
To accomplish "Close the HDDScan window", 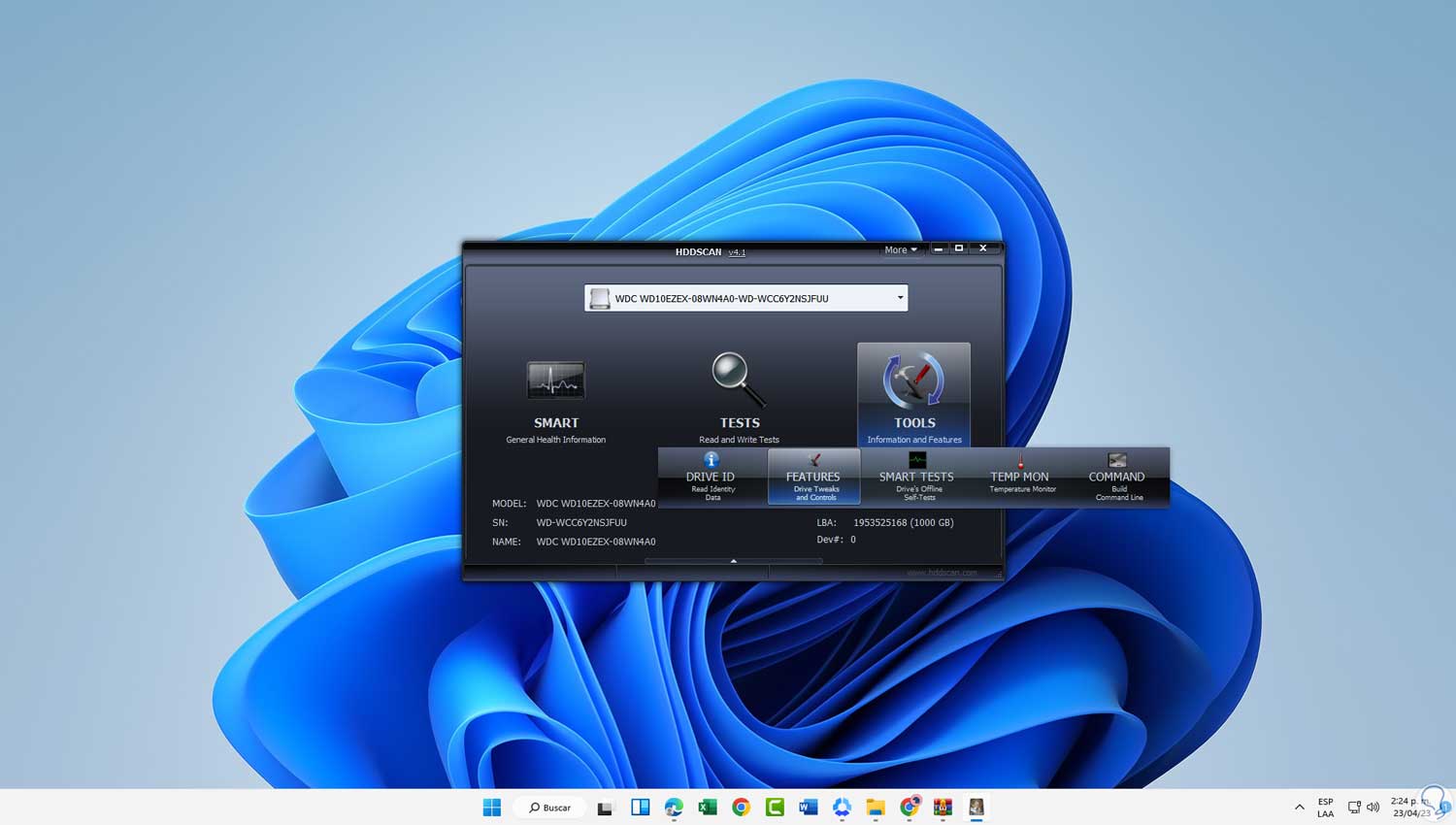I will (983, 248).
